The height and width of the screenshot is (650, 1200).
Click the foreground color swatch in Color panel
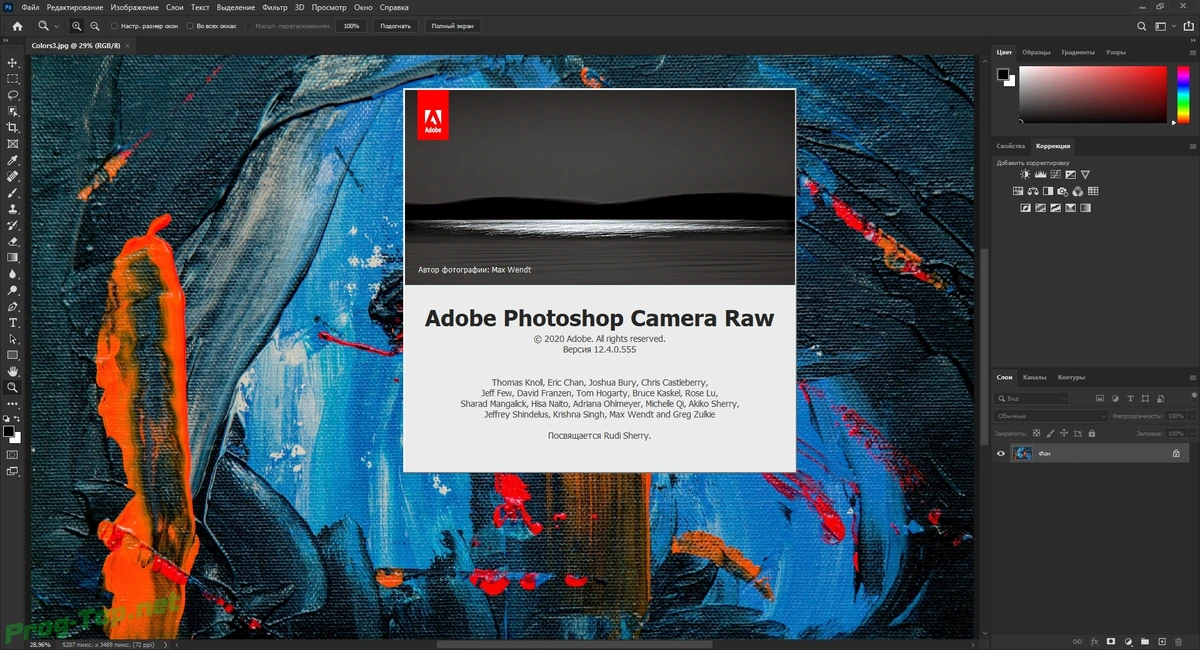coord(1003,74)
